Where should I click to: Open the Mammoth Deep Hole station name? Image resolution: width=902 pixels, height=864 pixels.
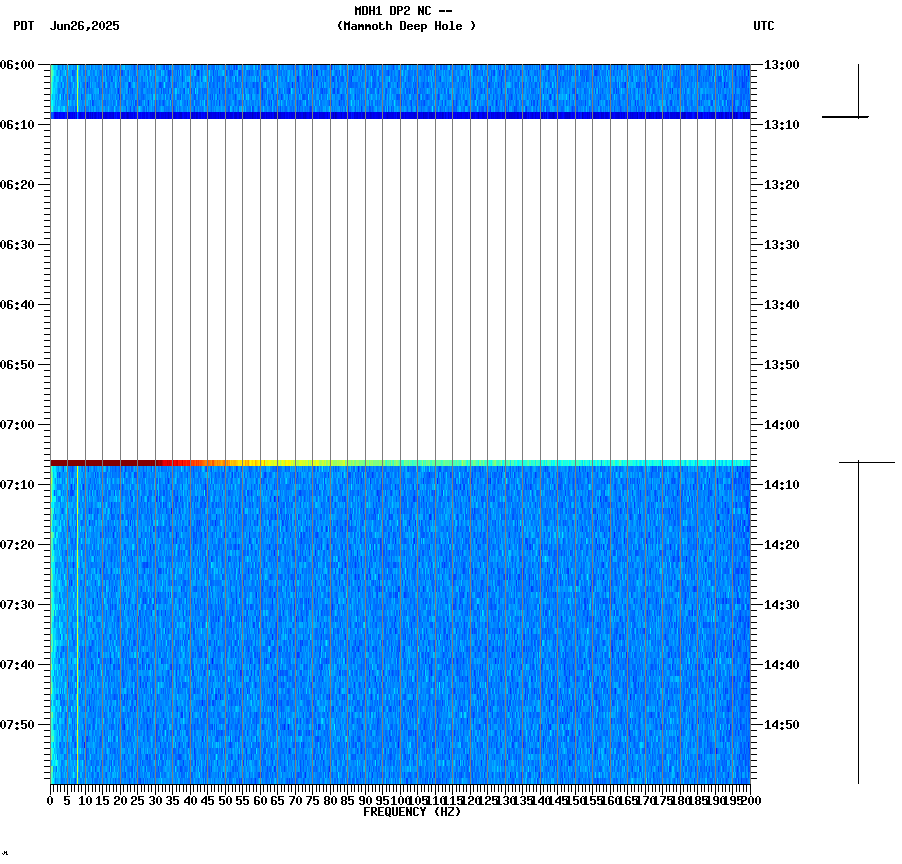tap(405, 27)
